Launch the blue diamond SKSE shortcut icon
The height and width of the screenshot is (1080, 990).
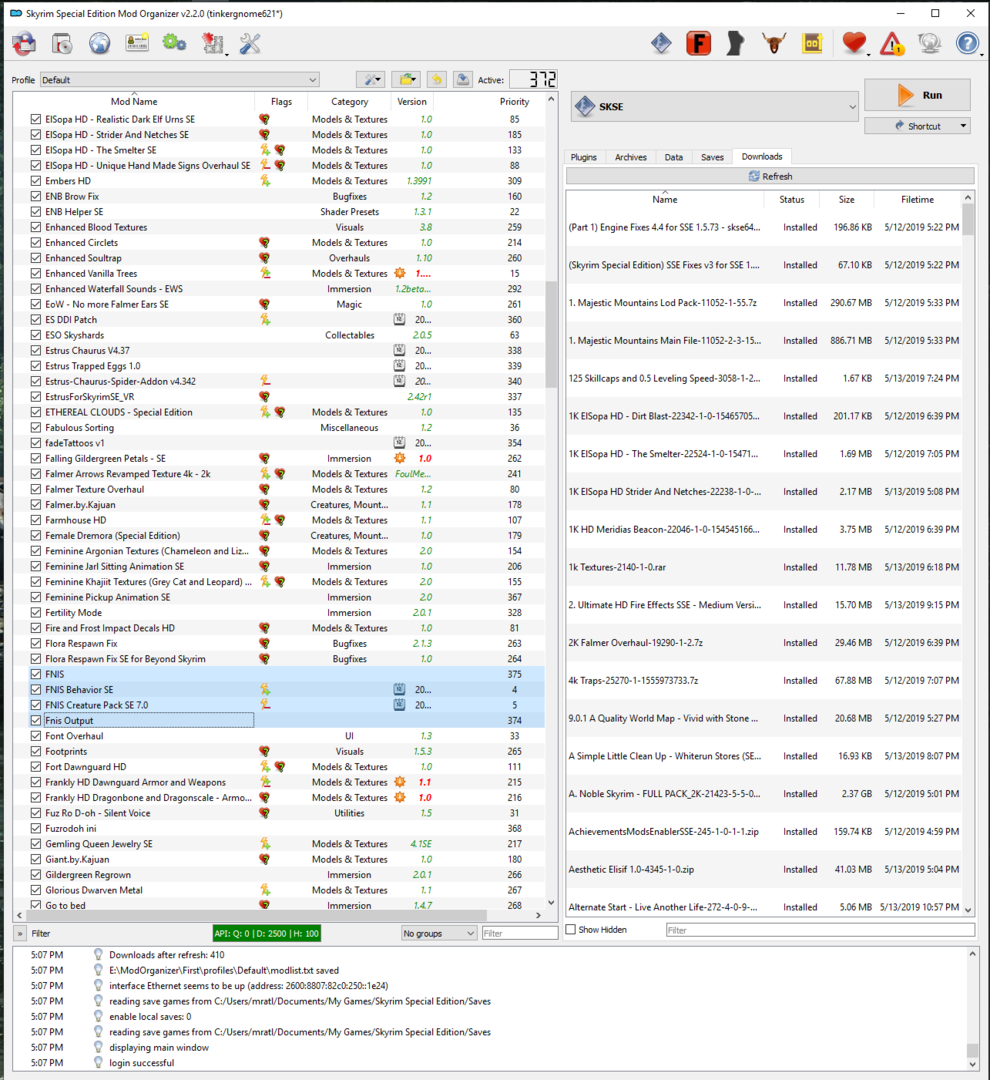click(661, 43)
